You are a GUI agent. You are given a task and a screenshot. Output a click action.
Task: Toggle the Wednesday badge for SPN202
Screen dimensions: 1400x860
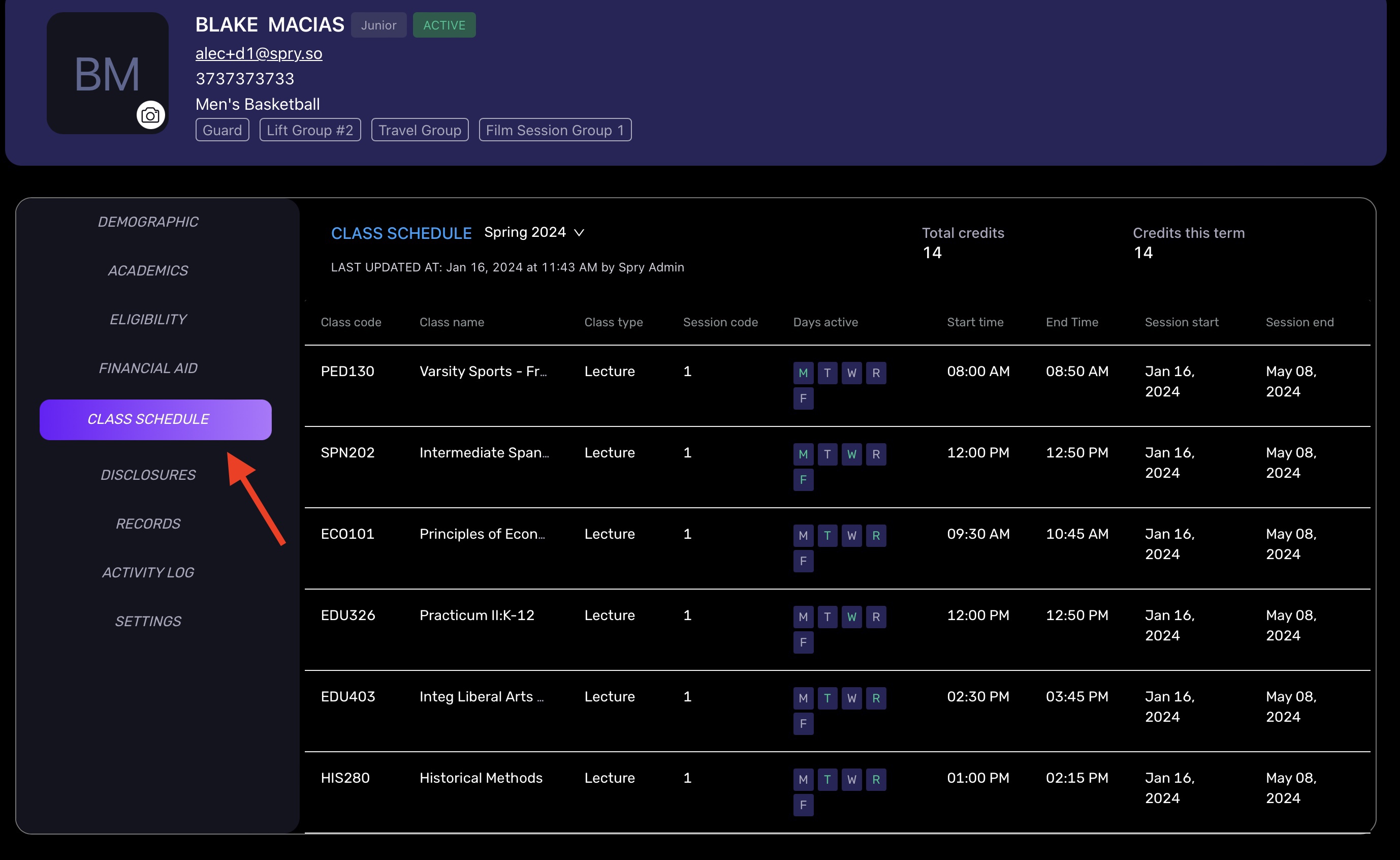tap(851, 454)
